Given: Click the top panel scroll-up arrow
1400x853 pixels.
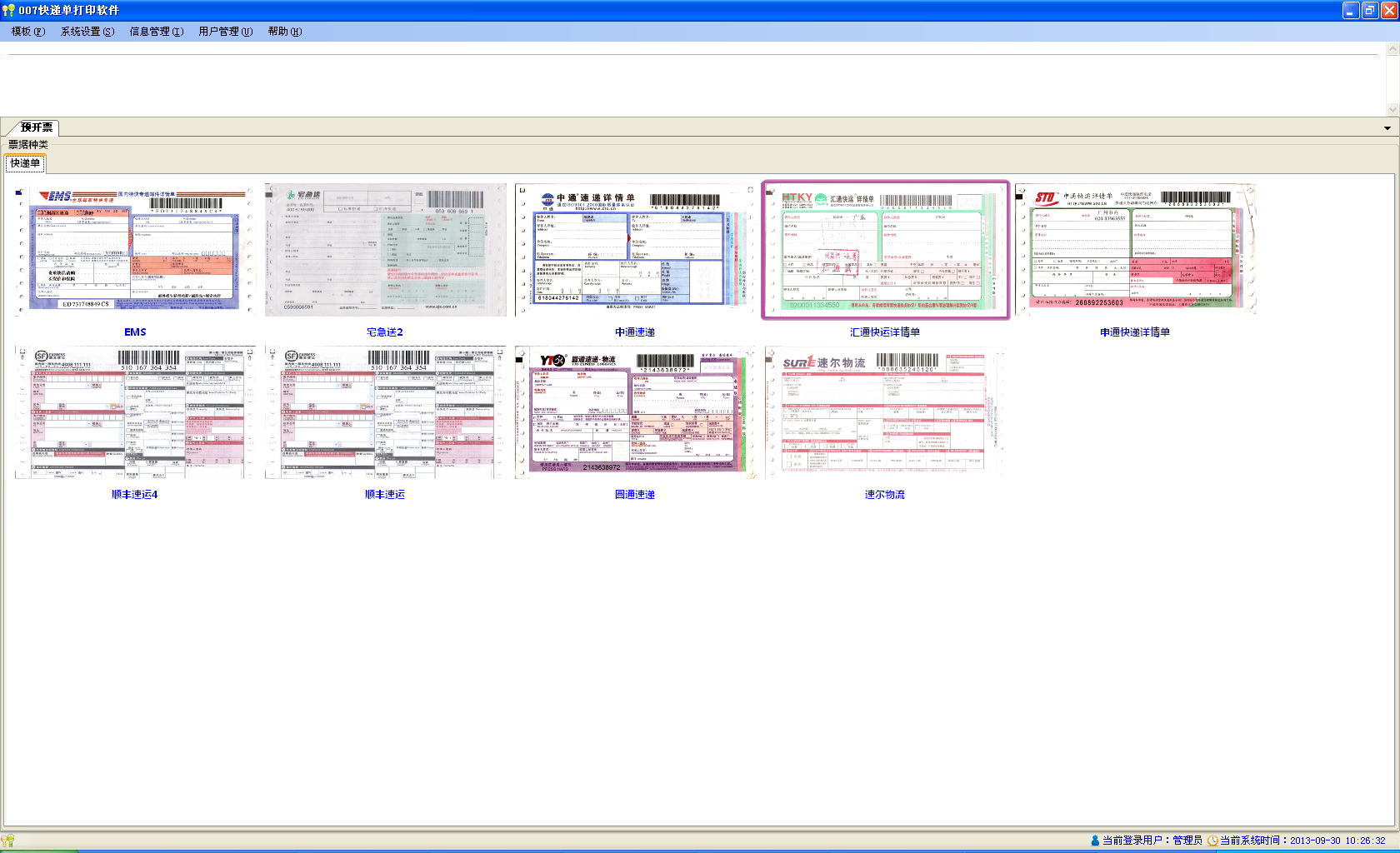Looking at the screenshot, I should [1392, 50].
